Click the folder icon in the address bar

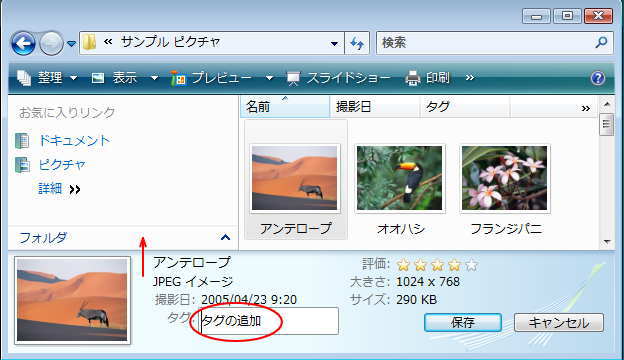90,42
